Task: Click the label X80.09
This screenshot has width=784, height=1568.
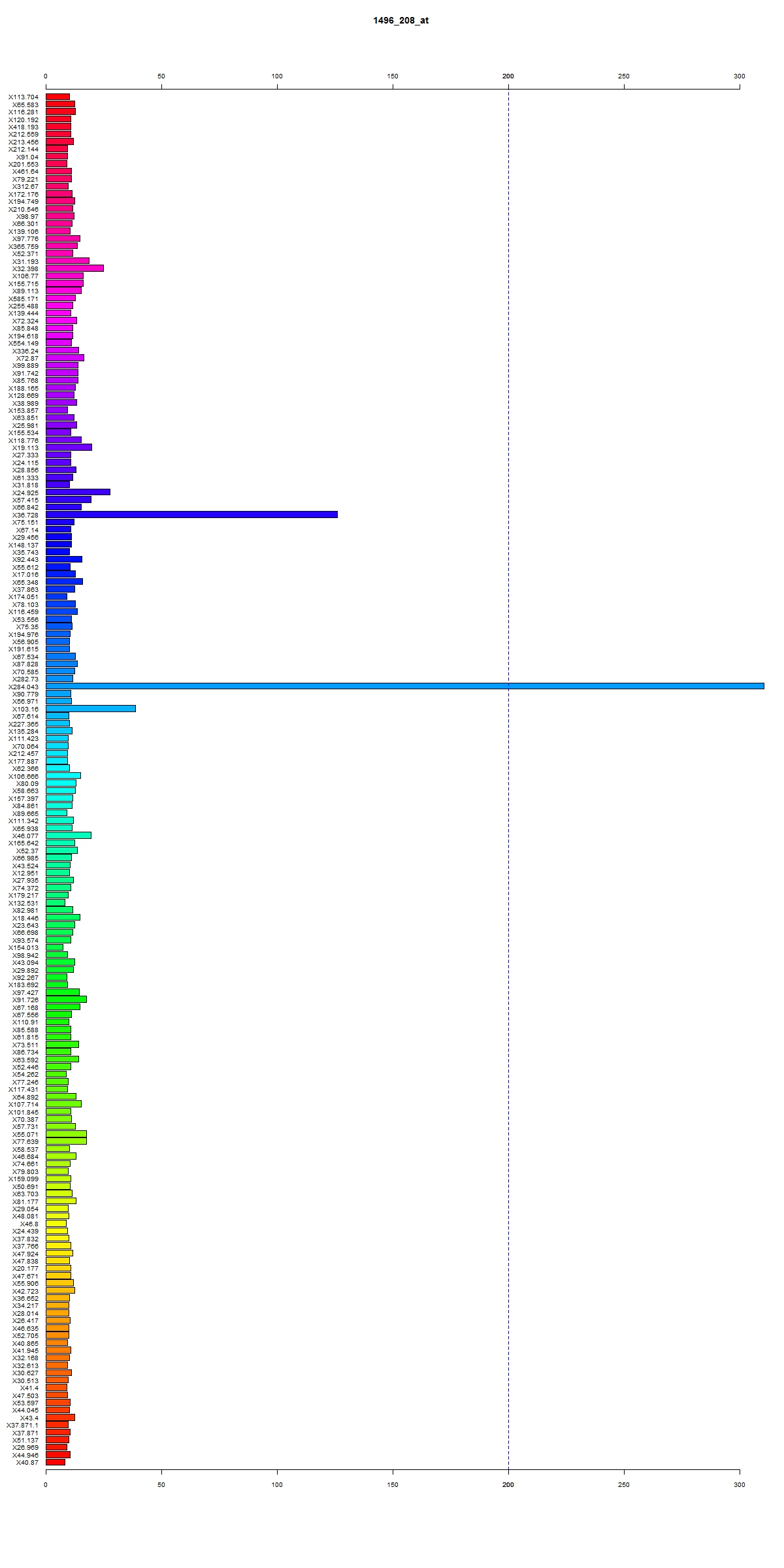Action: click(27, 783)
